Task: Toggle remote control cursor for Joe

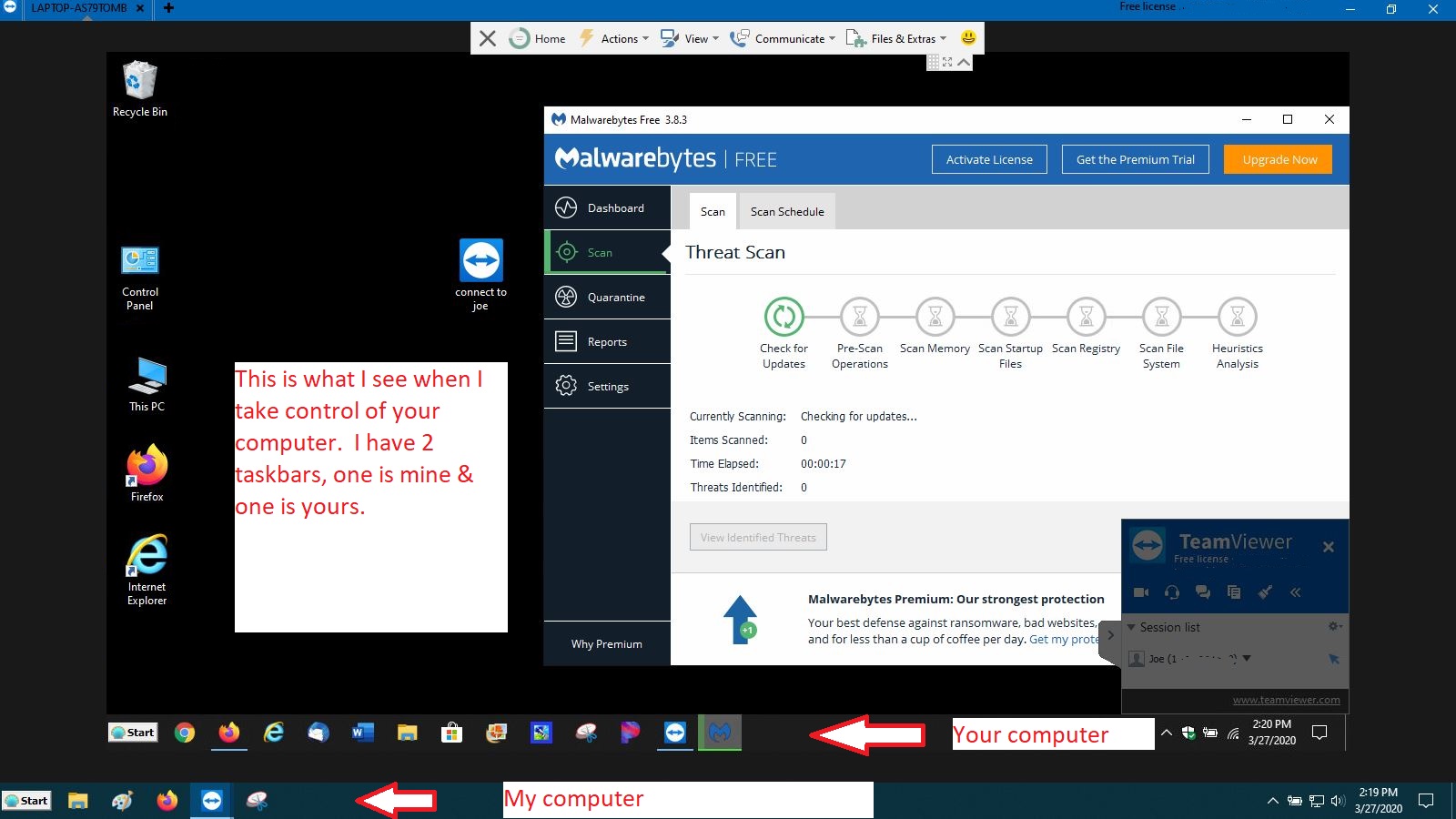Action: [1334, 659]
